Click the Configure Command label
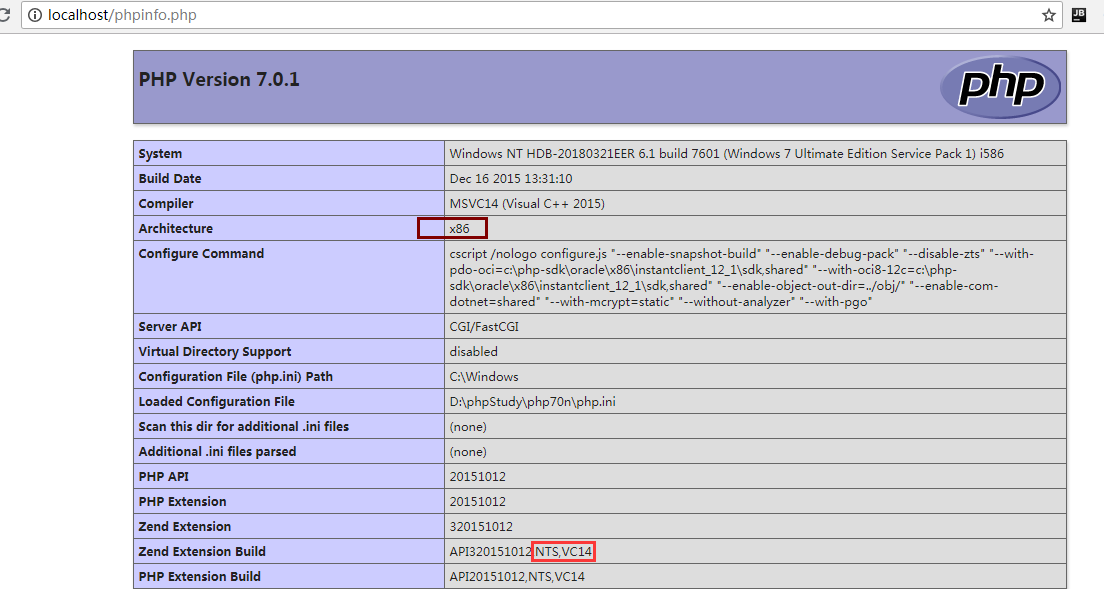 (201, 254)
